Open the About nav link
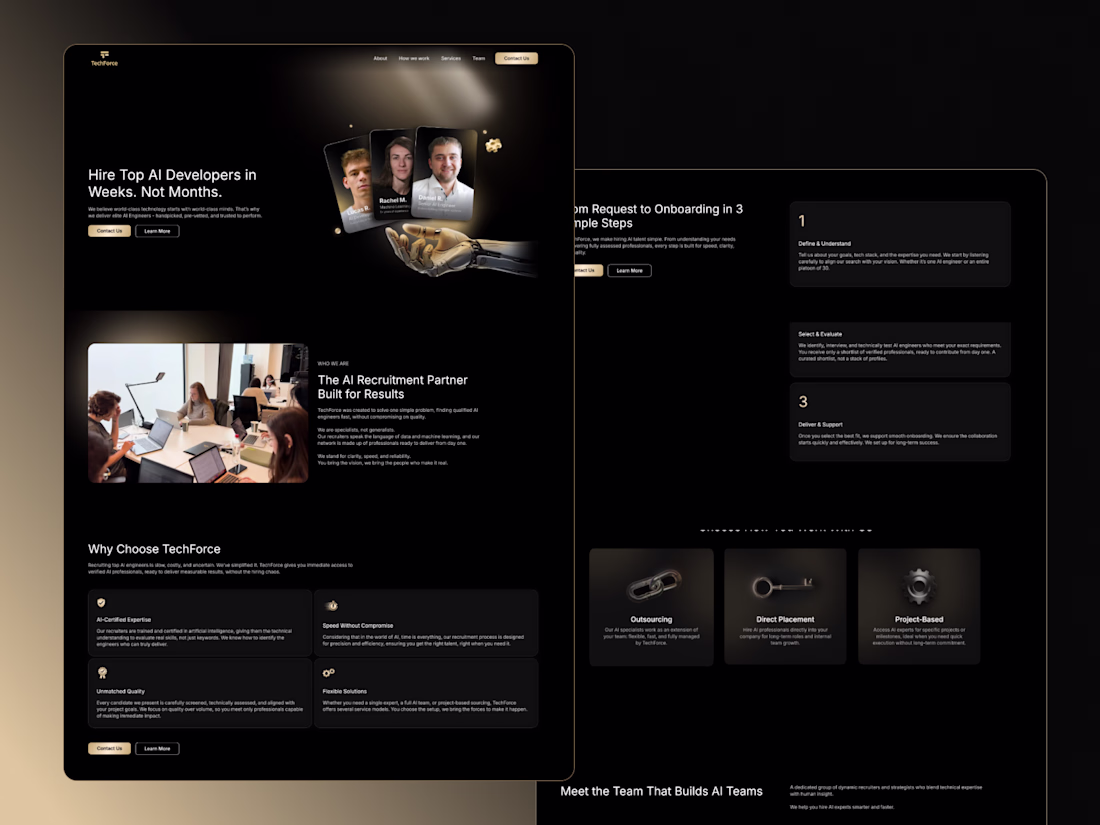 [x=380, y=58]
